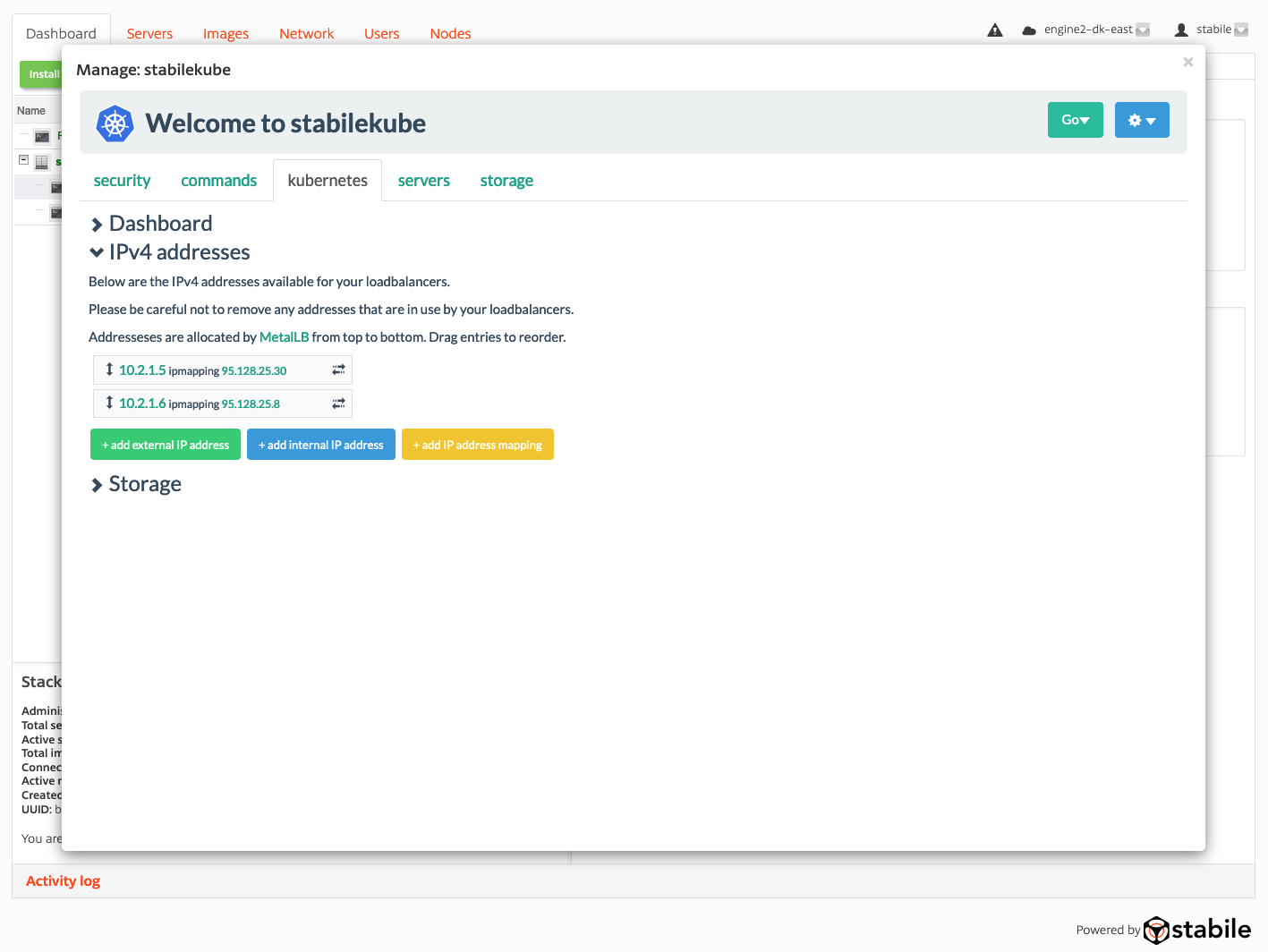Open the 95.128.25.30 external address link
Screen dimensions: 1268x952
[x=254, y=371]
